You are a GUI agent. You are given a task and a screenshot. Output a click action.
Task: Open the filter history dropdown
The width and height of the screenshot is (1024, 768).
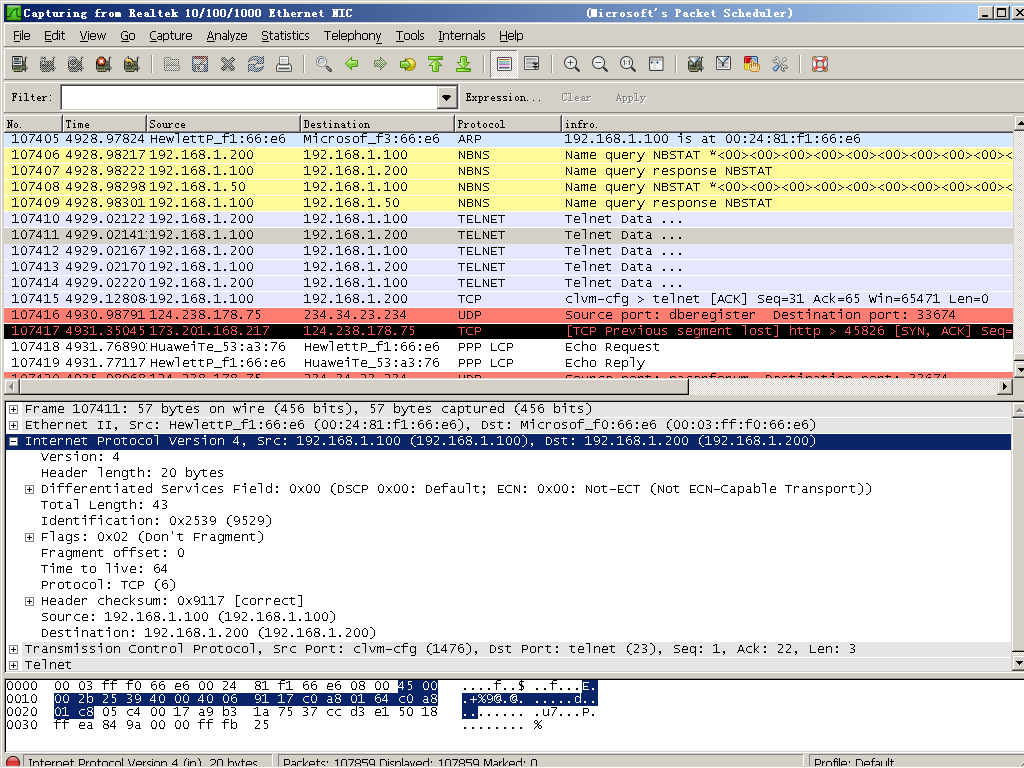447,98
